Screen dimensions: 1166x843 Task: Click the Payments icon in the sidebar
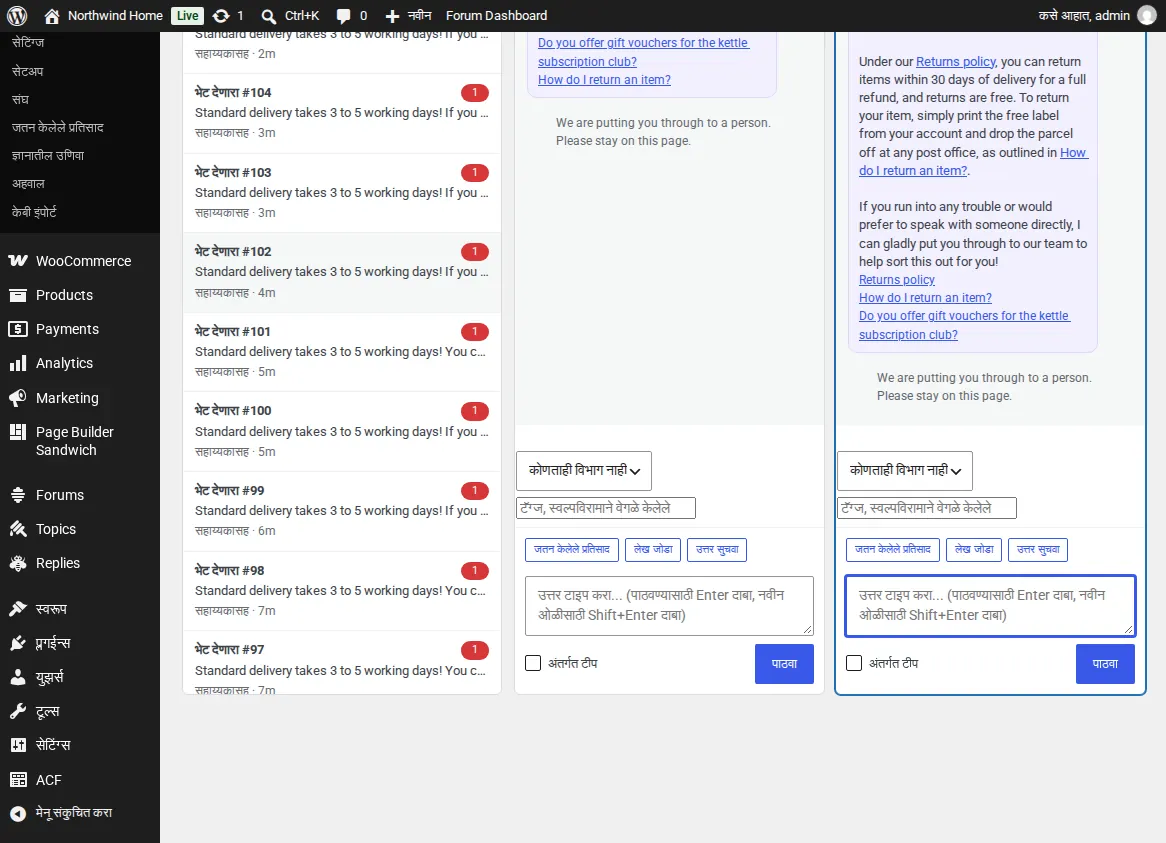pos(18,329)
